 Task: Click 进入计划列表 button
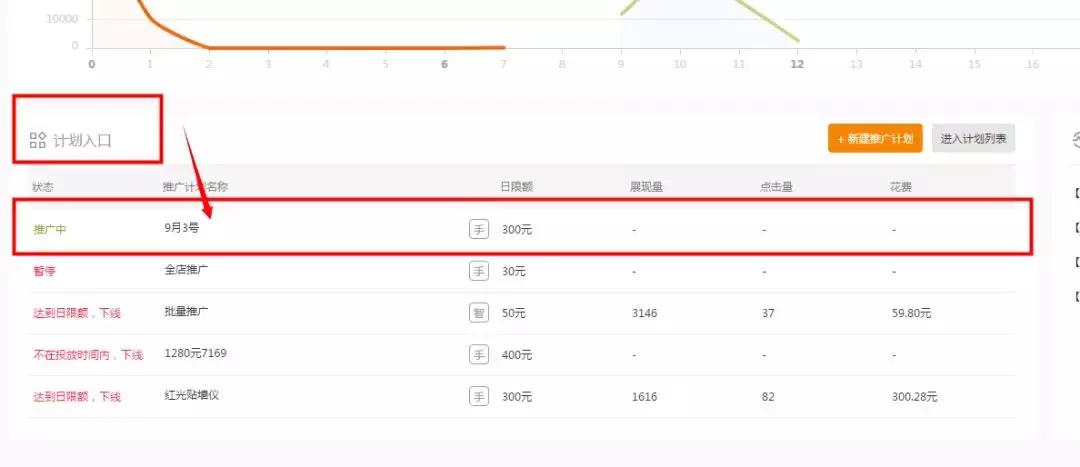(973, 138)
